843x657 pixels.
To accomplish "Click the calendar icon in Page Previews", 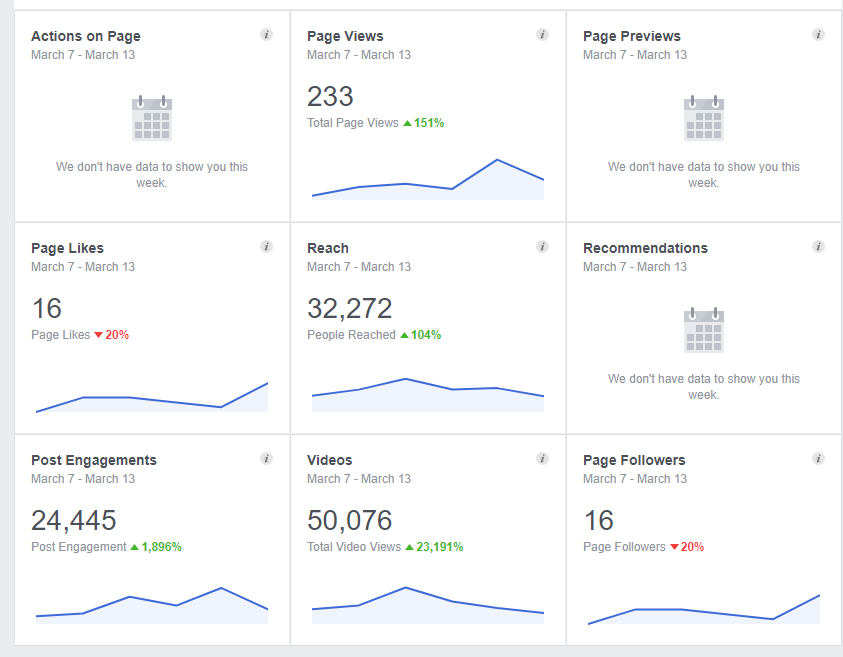I will (704, 118).
